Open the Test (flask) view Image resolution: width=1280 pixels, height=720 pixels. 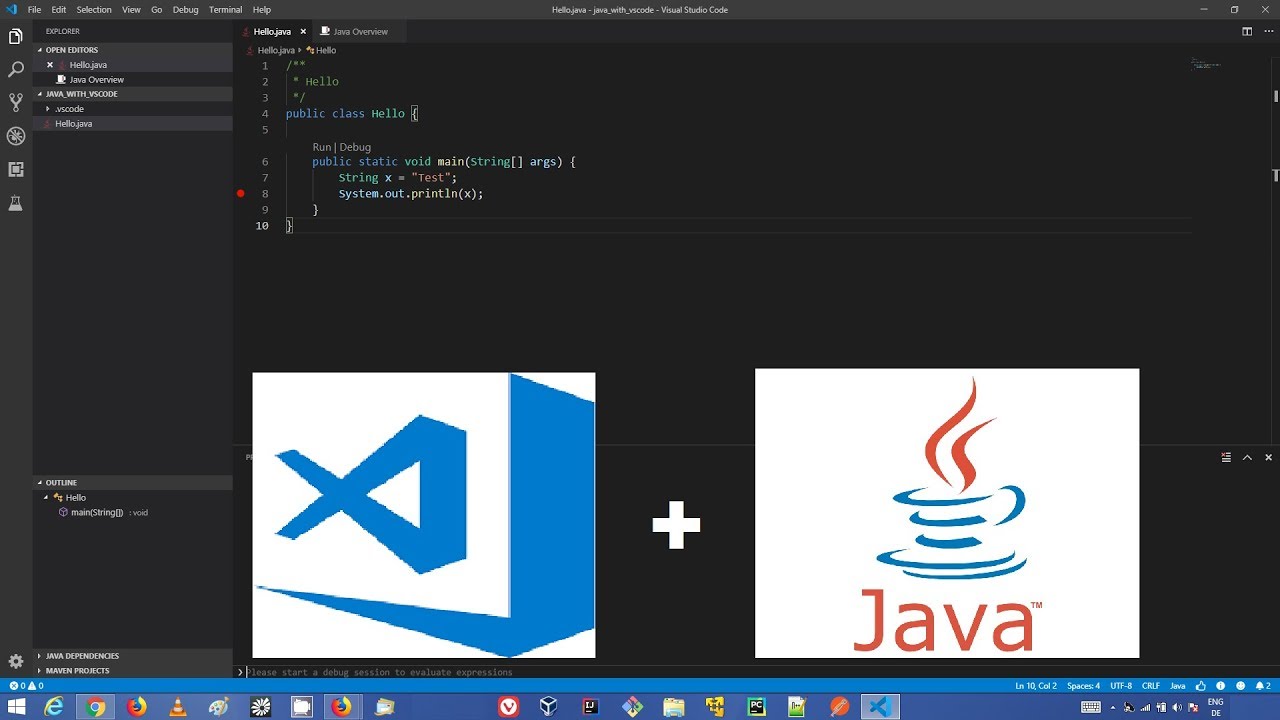pyautogui.click(x=16, y=203)
